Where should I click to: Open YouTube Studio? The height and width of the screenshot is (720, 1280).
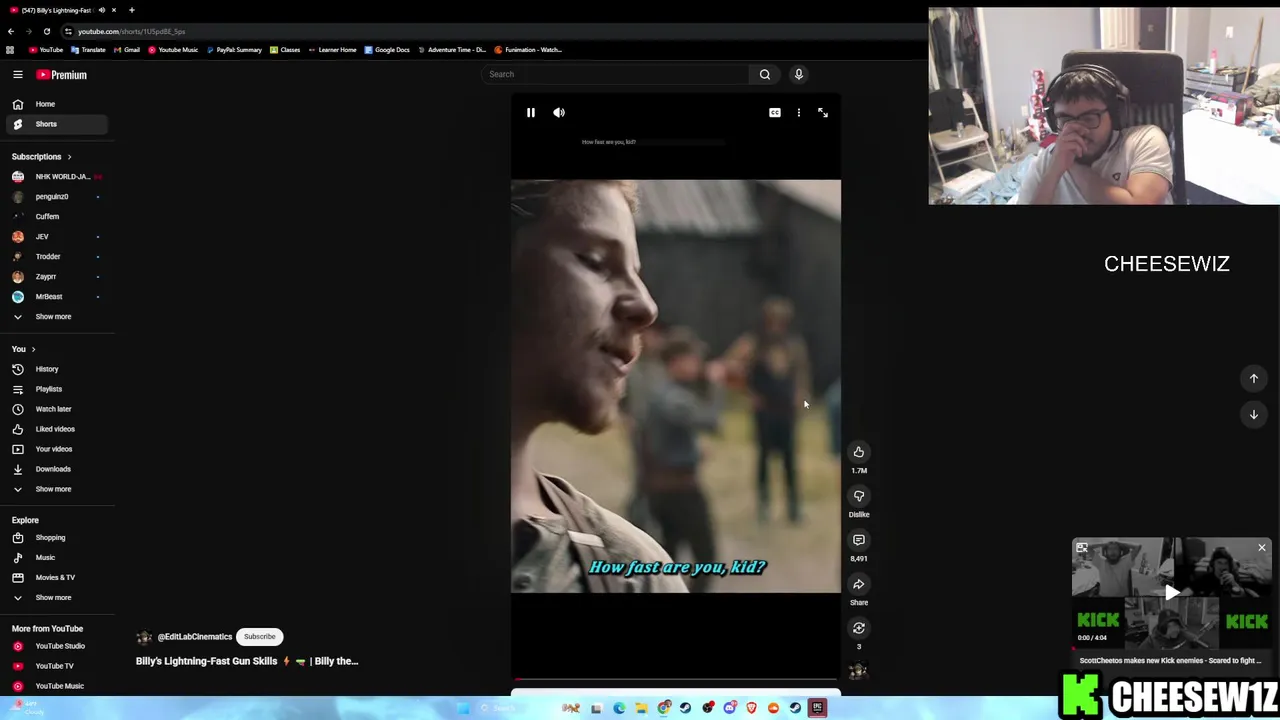tap(57, 646)
